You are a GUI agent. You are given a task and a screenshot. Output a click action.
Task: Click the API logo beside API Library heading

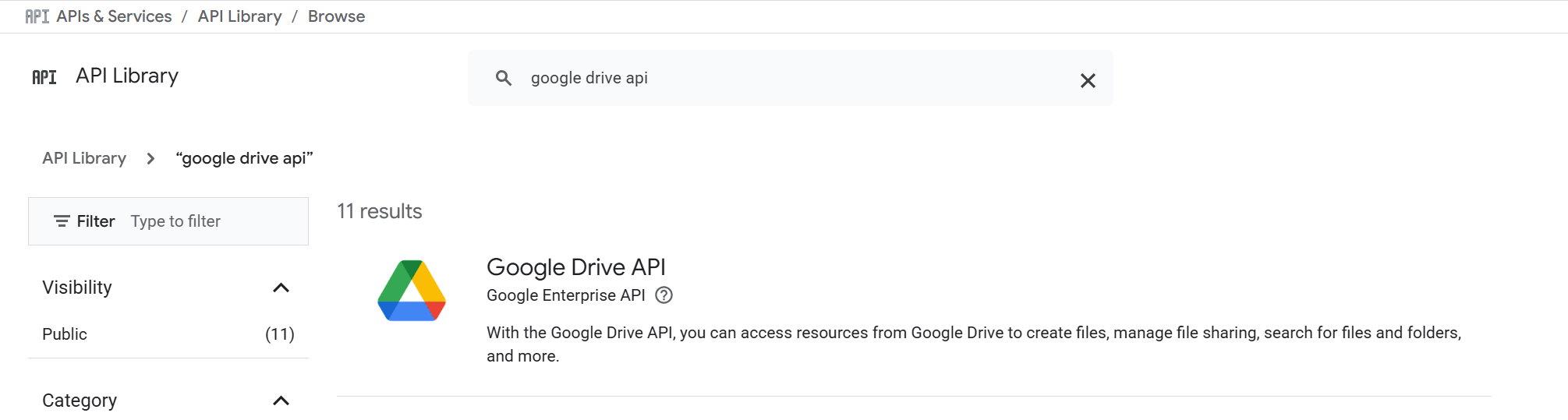pos(44,76)
